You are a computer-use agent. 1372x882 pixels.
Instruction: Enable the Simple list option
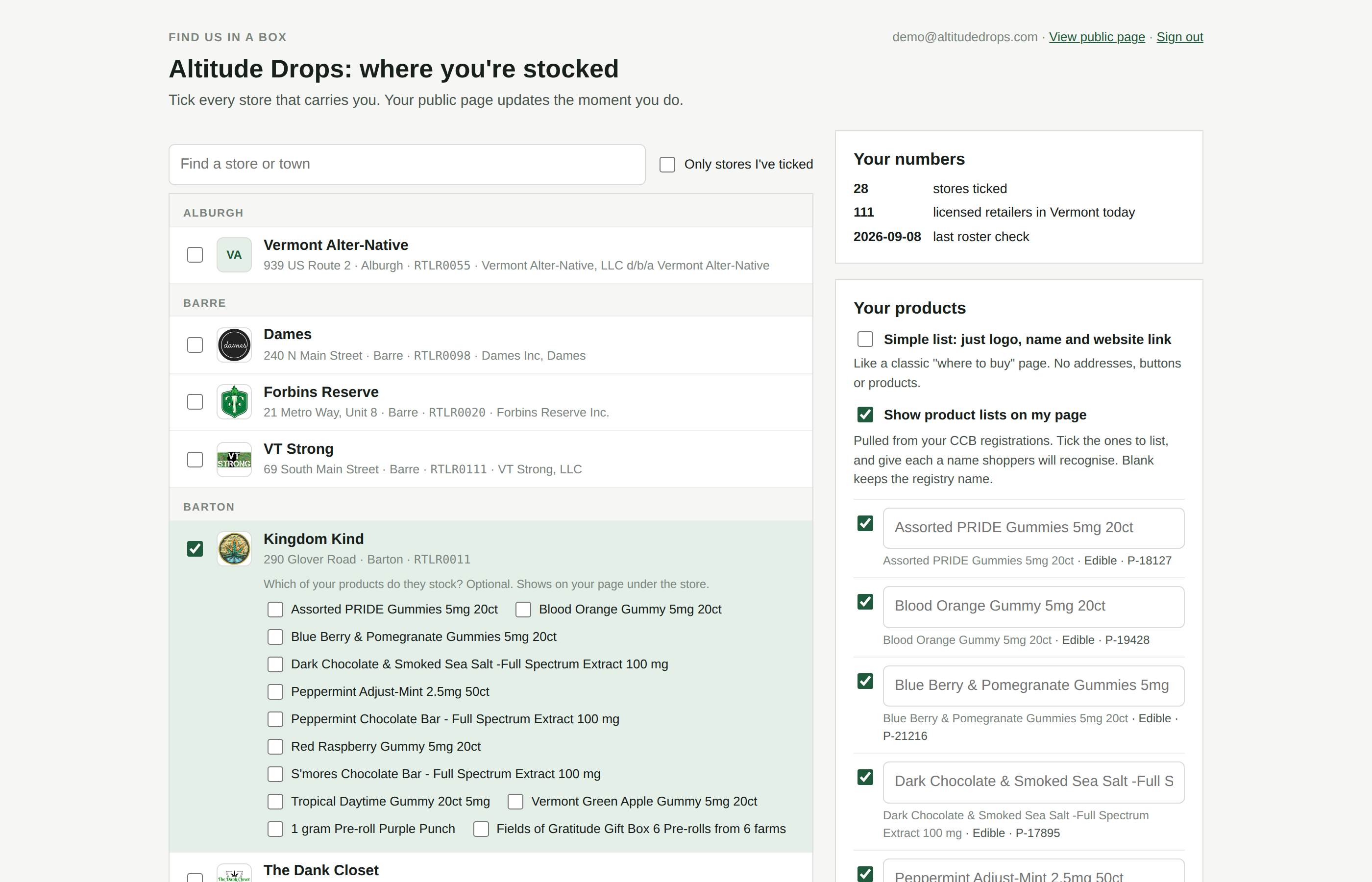pyautogui.click(x=865, y=339)
